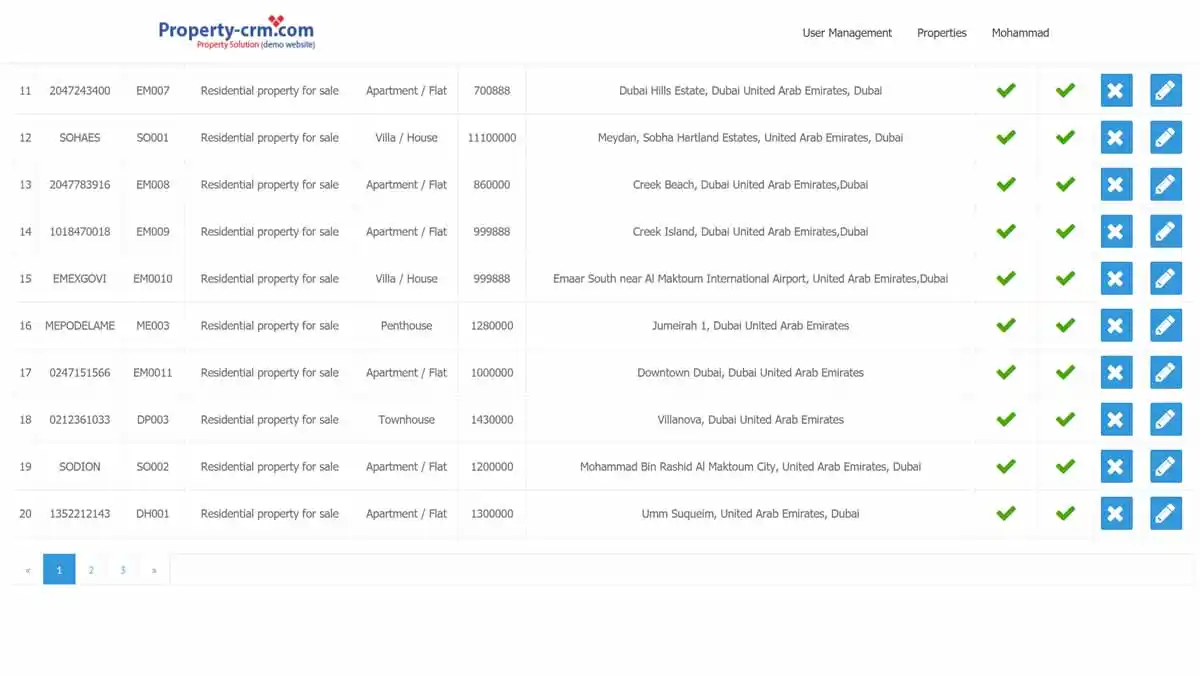Click the Property-crm.com logo
Image resolution: width=1200 pixels, height=675 pixels.
coord(237,32)
